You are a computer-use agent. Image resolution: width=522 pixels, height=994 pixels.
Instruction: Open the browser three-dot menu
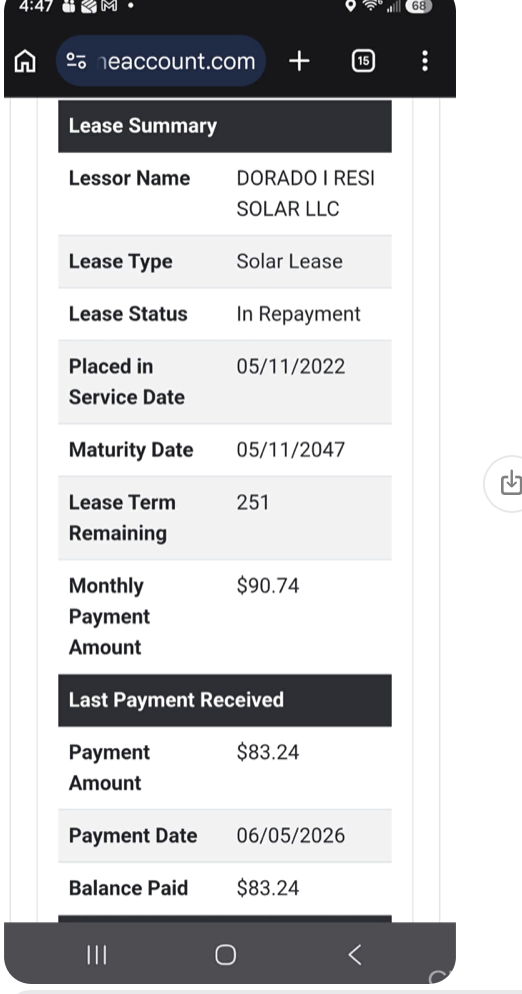[x=424, y=61]
